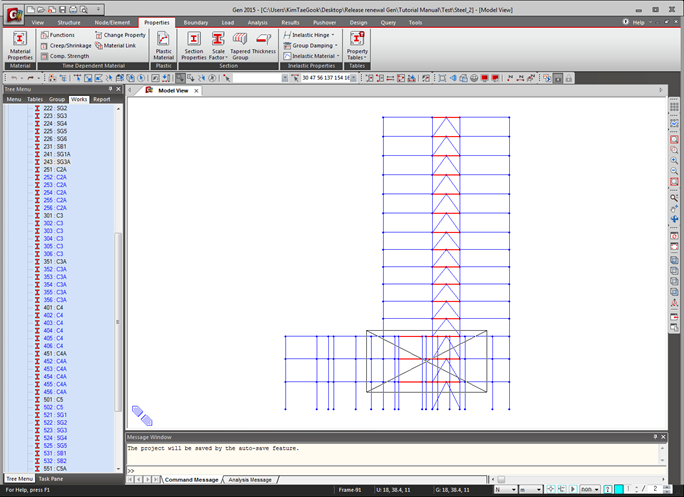Click the Change Property button
Viewport: 684px width, 497px height.
pyautogui.click(x=120, y=35)
